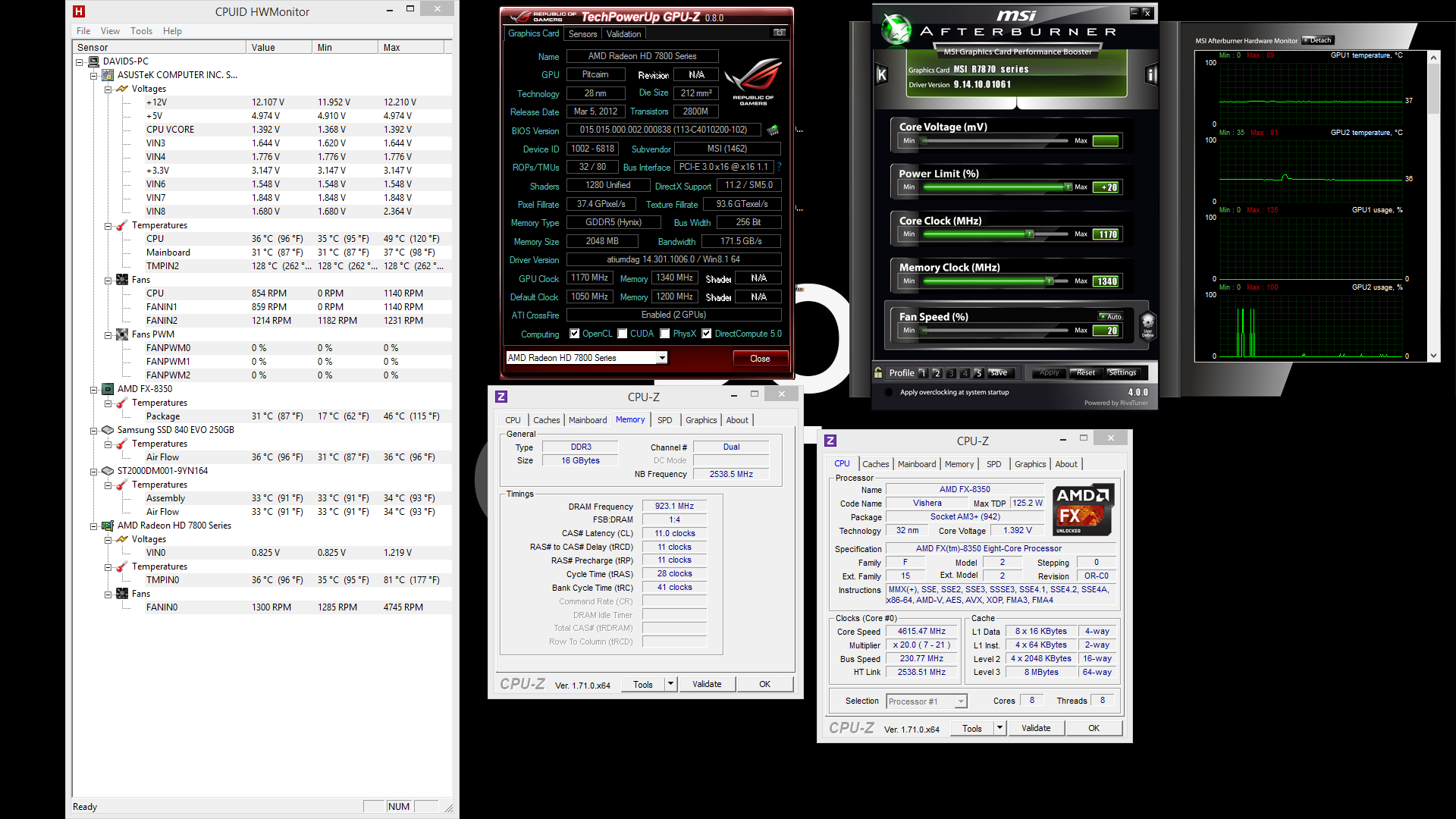Screen dimensions: 1456x819
Task: Toggle the DirectCompute 5.0 checkbox
Action: pyautogui.click(x=707, y=334)
